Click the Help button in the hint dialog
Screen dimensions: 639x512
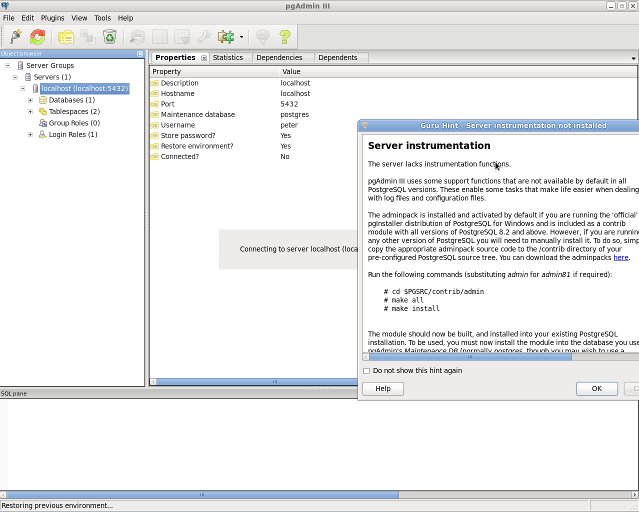[382, 389]
